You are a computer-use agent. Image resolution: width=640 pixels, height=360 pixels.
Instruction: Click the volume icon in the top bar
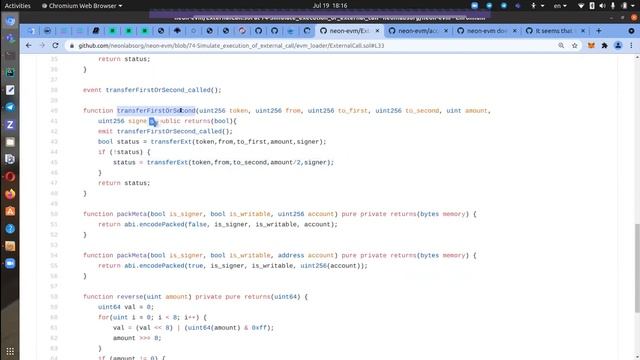click(602, 6)
